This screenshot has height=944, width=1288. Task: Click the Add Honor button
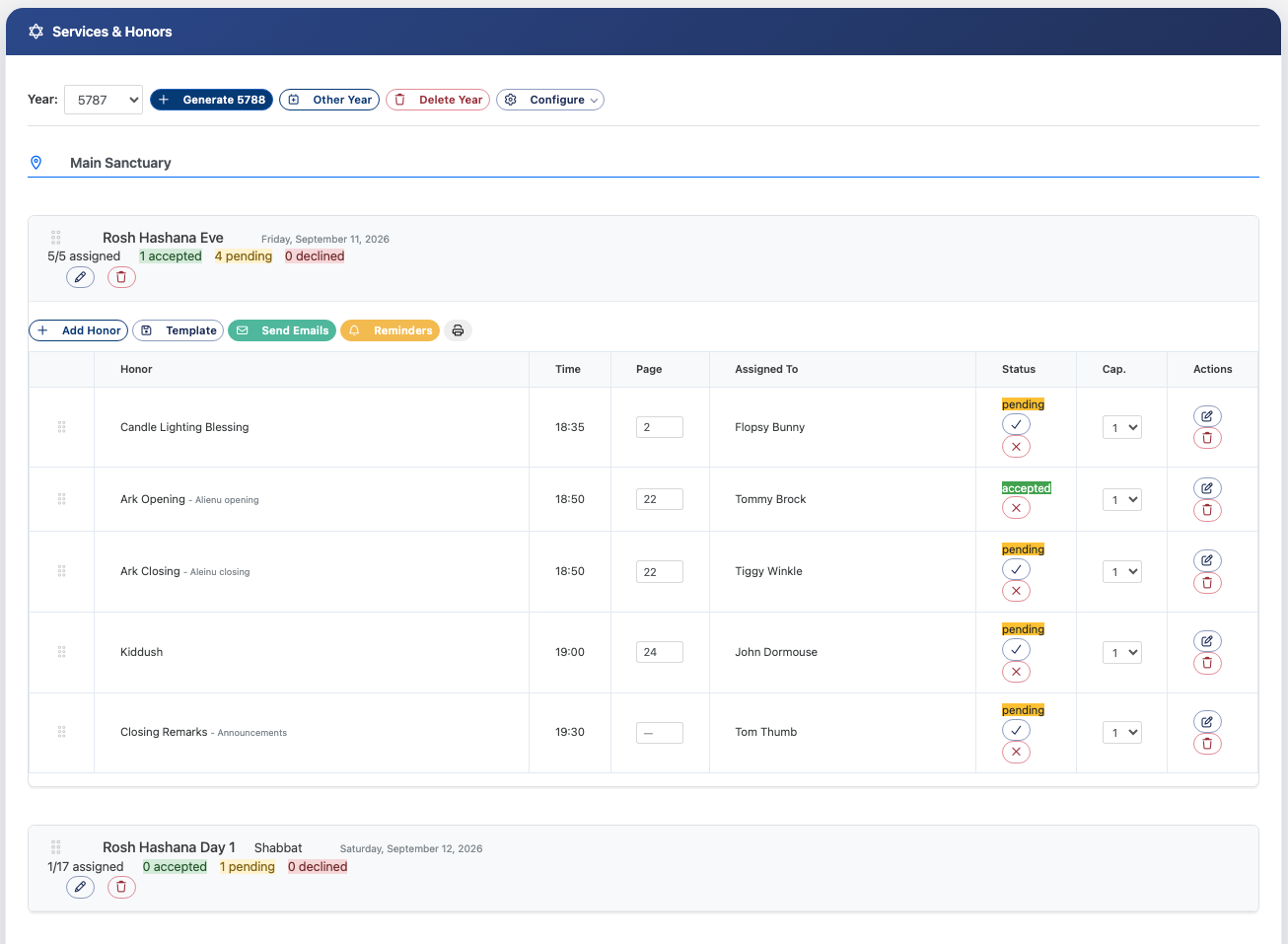point(79,330)
